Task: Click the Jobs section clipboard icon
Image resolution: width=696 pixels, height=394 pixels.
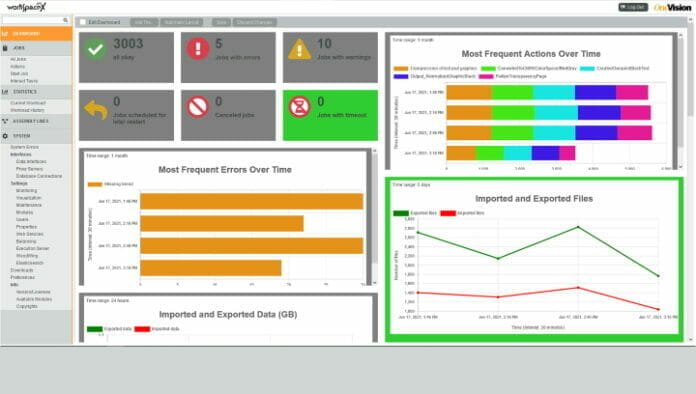Action: 5,47
